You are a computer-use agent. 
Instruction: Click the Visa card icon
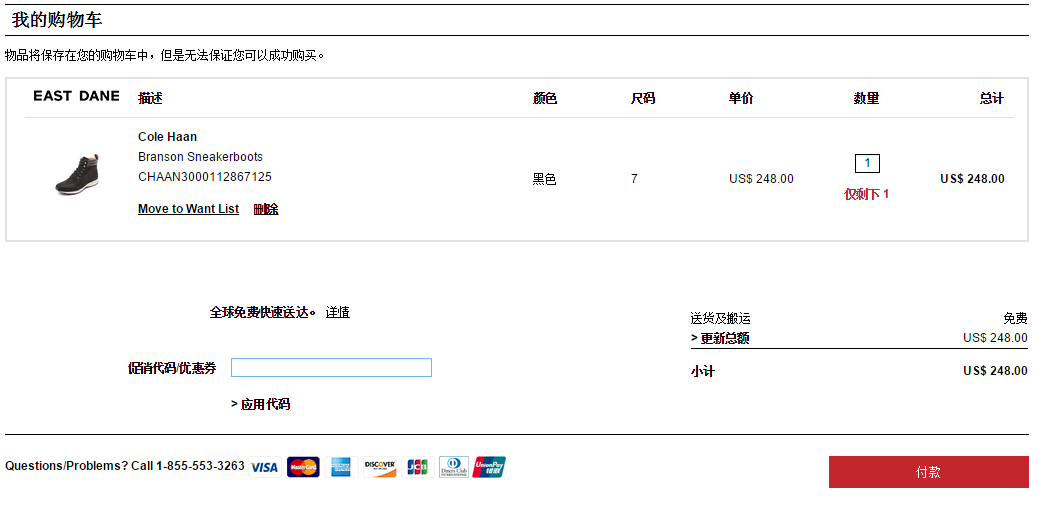coord(264,467)
